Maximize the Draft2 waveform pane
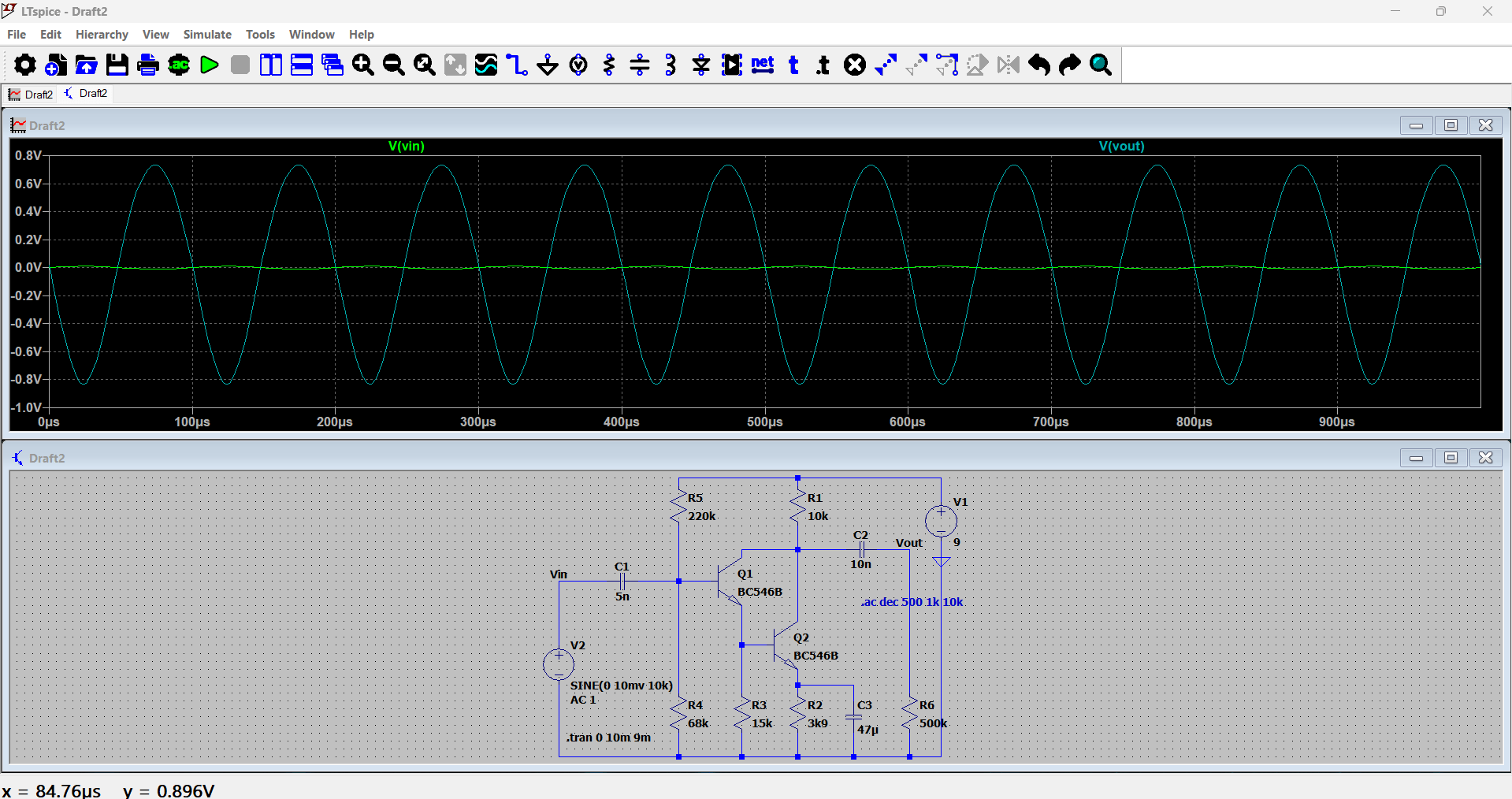The height and width of the screenshot is (799, 1512). [x=1451, y=125]
